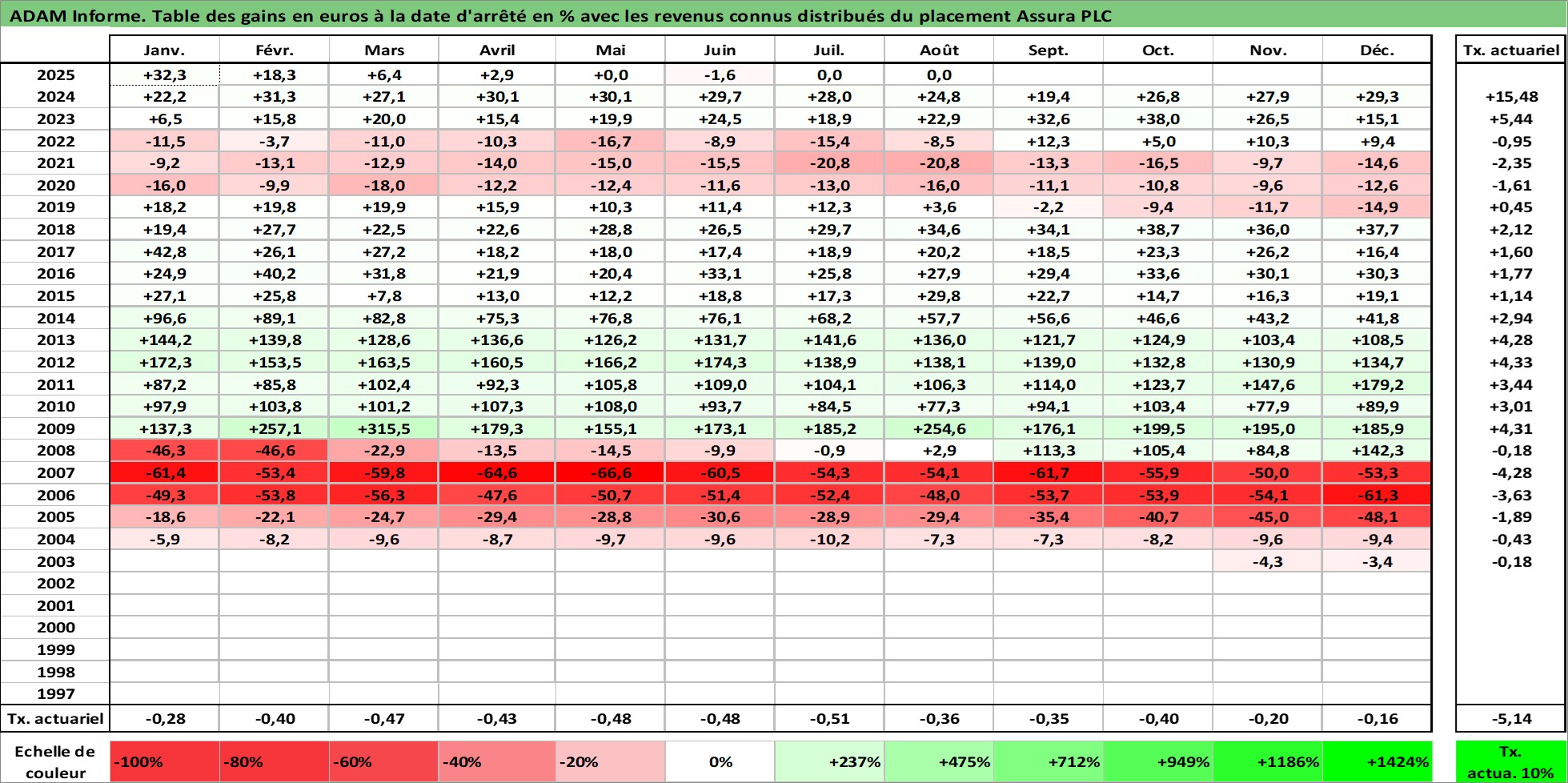Select cell +32,3 in January 2025
1568x783 pixels.
[x=164, y=74]
